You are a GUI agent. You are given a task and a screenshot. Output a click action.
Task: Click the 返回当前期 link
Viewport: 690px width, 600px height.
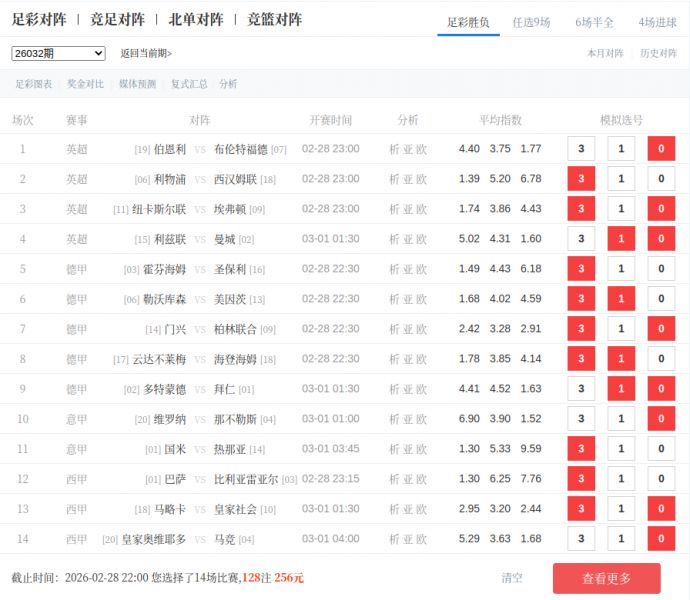pos(146,53)
